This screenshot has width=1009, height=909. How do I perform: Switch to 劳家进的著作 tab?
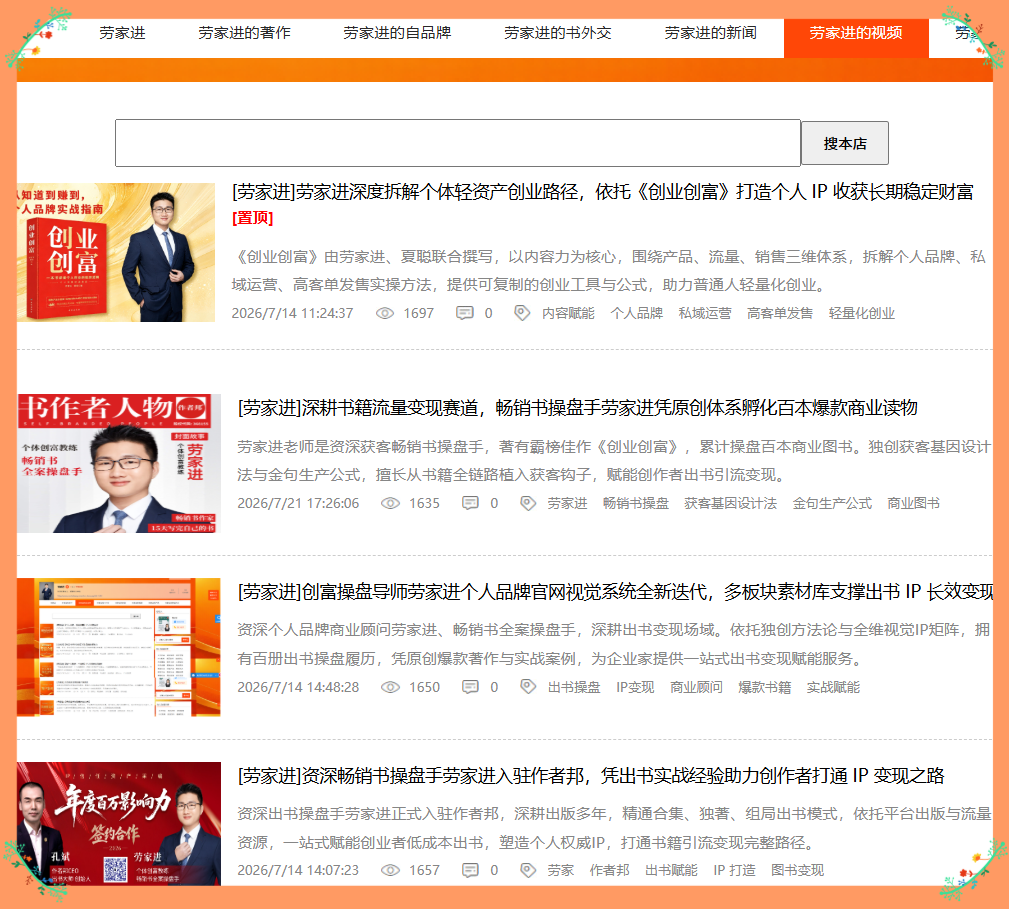click(244, 33)
